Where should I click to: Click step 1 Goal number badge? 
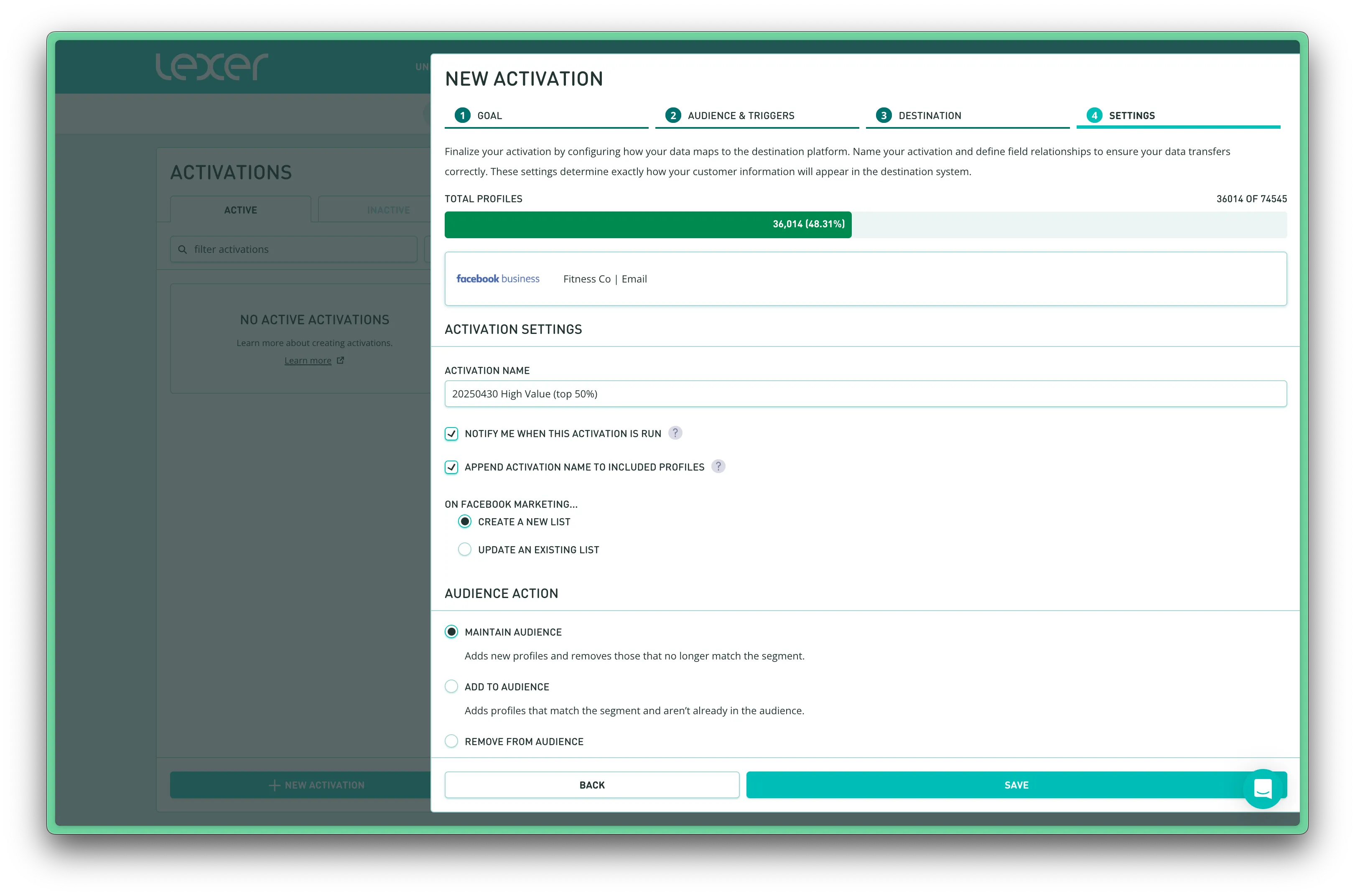pos(462,115)
